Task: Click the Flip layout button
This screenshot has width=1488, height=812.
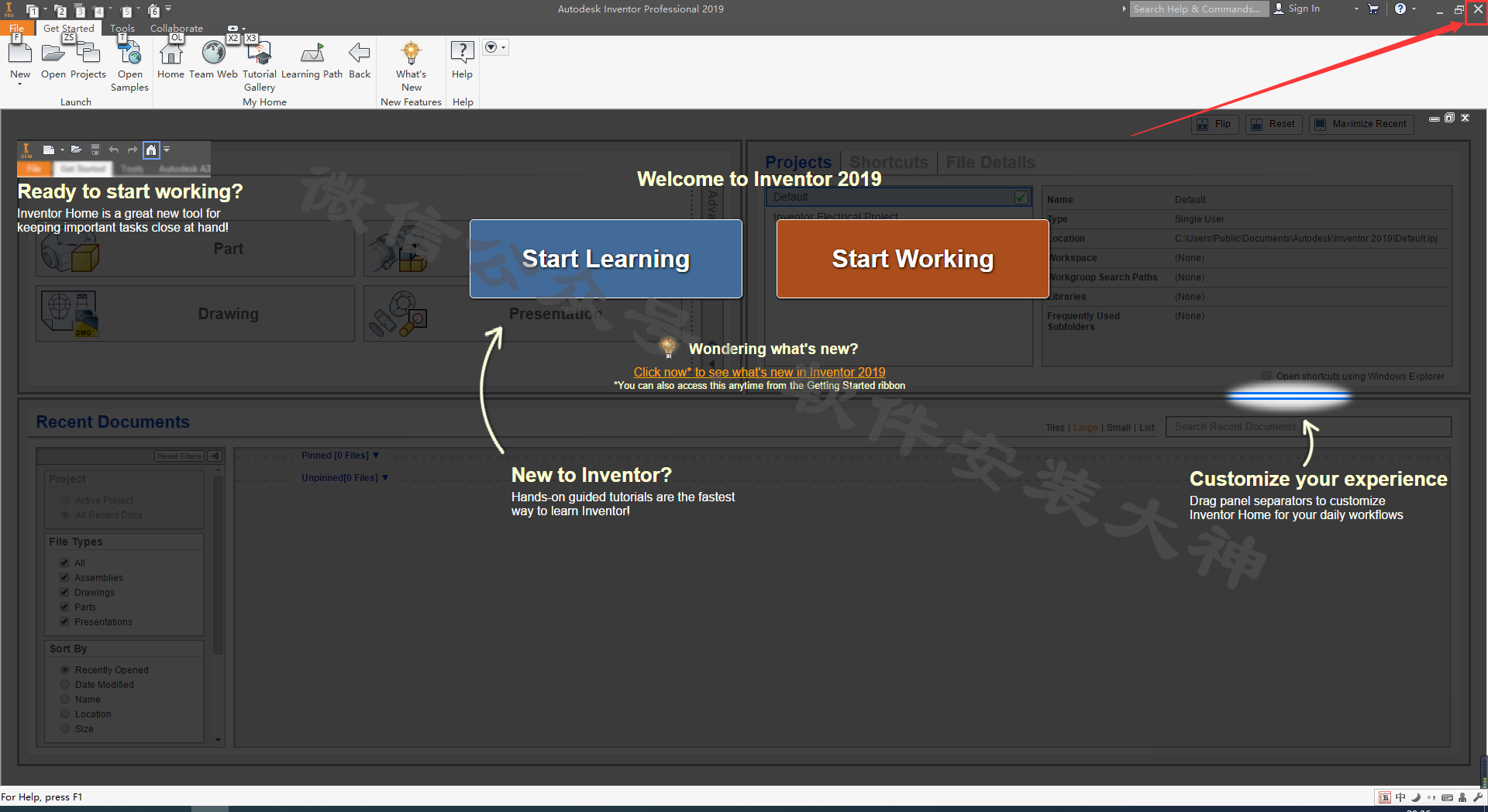Action: 1214,124
